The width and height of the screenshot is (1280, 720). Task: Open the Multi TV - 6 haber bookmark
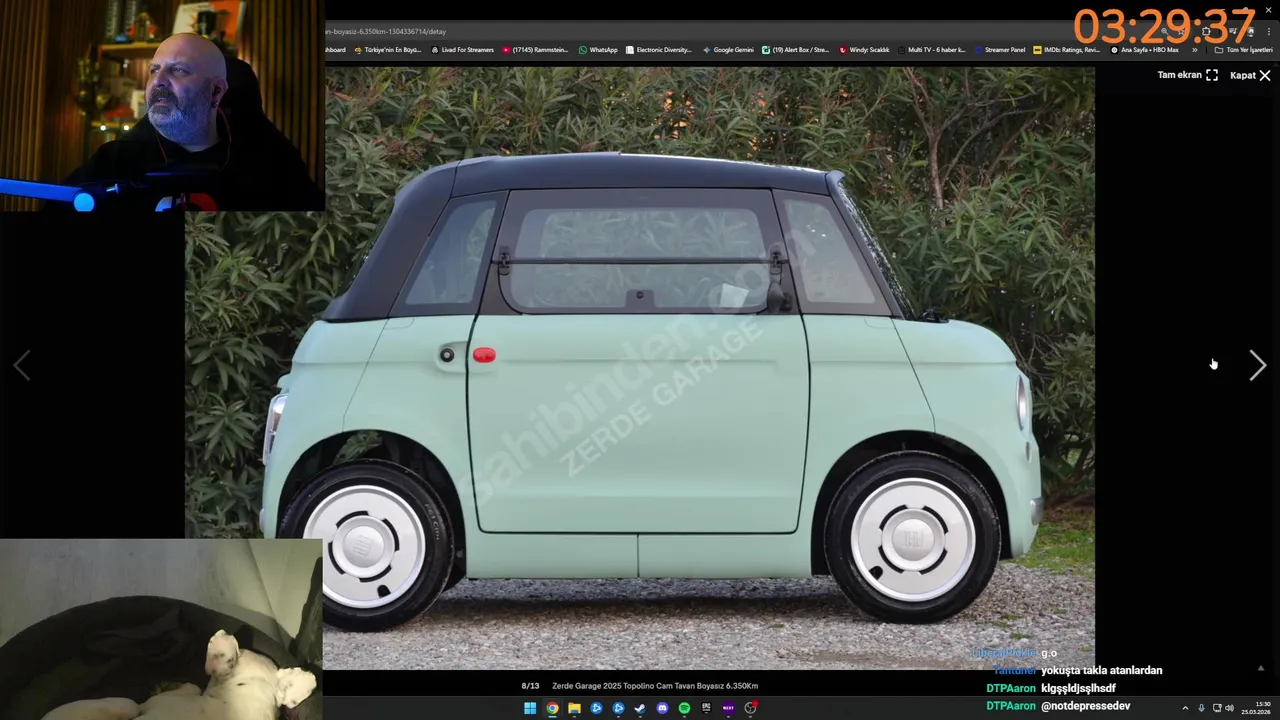[x=931, y=50]
